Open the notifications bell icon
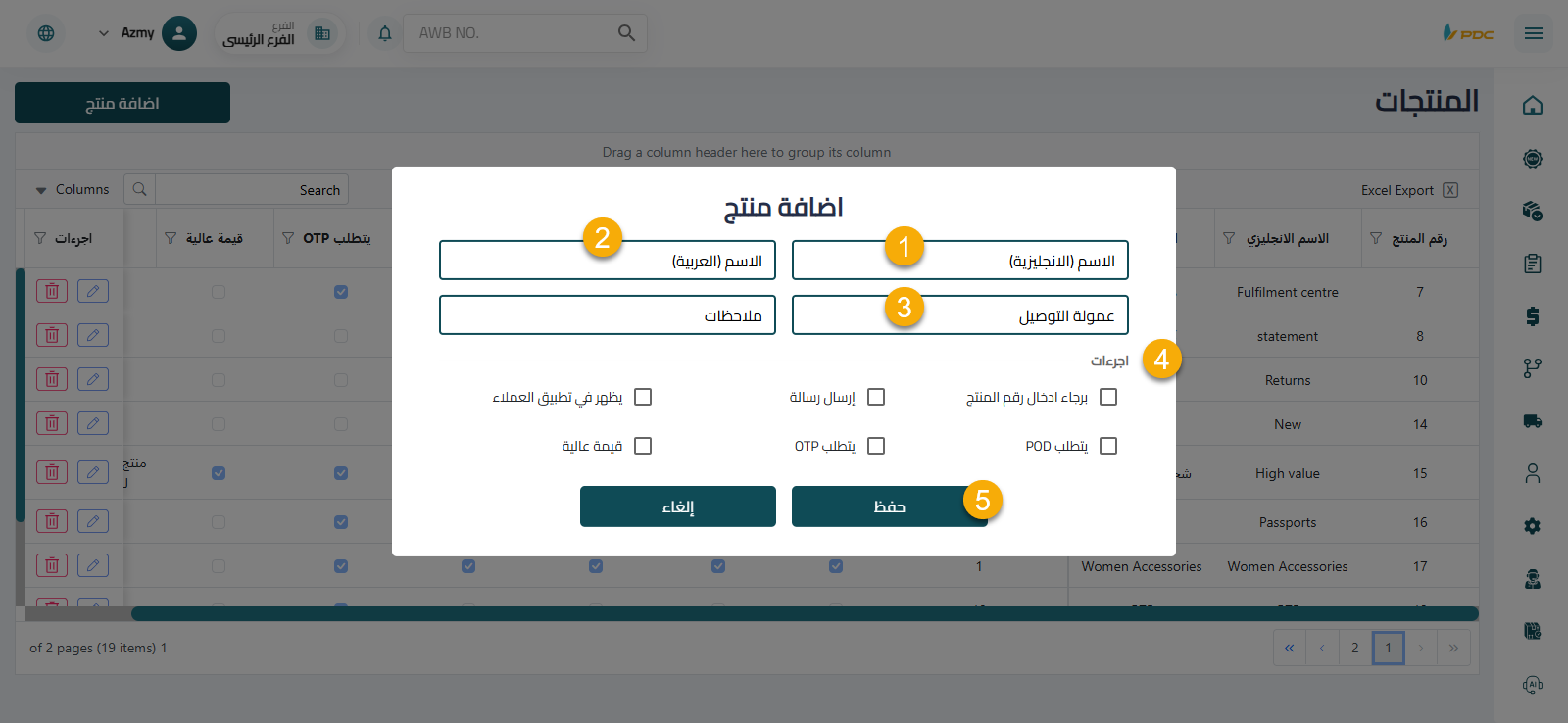This screenshot has width=1568, height=723. pyautogui.click(x=384, y=32)
